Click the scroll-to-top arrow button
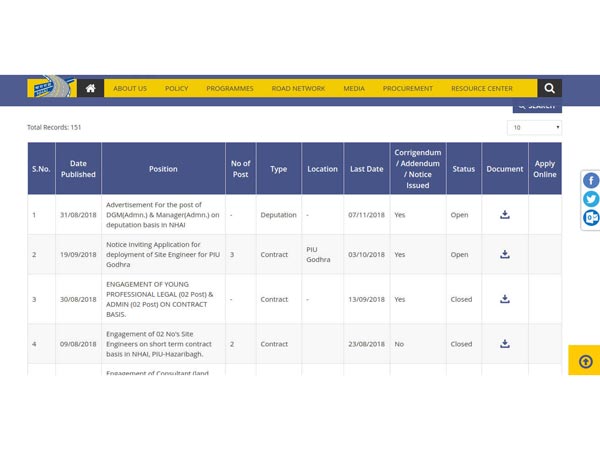This screenshot has width=600, height=450. point(585,362)
